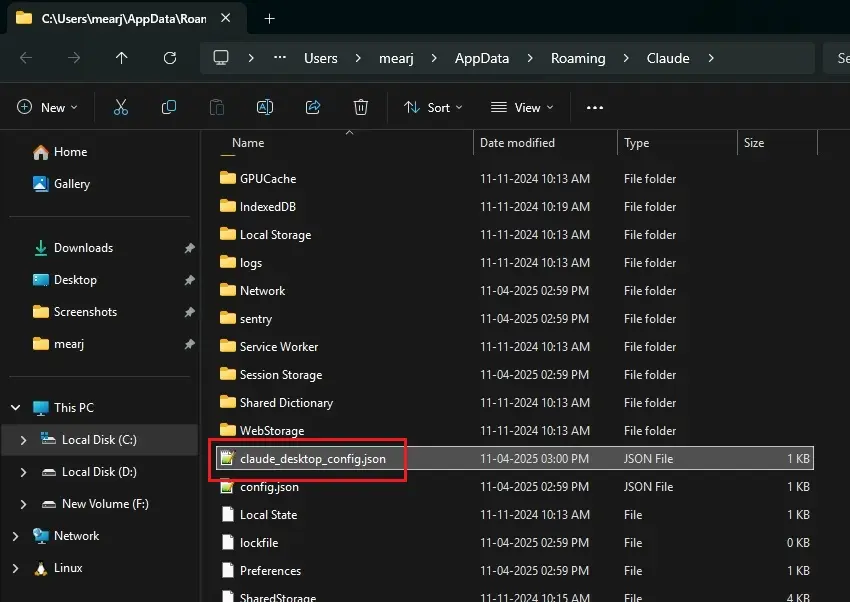This screenshot has width=850, height=602.
Task: Select claude_desktop_config.json file
Action: pos(312,459)
